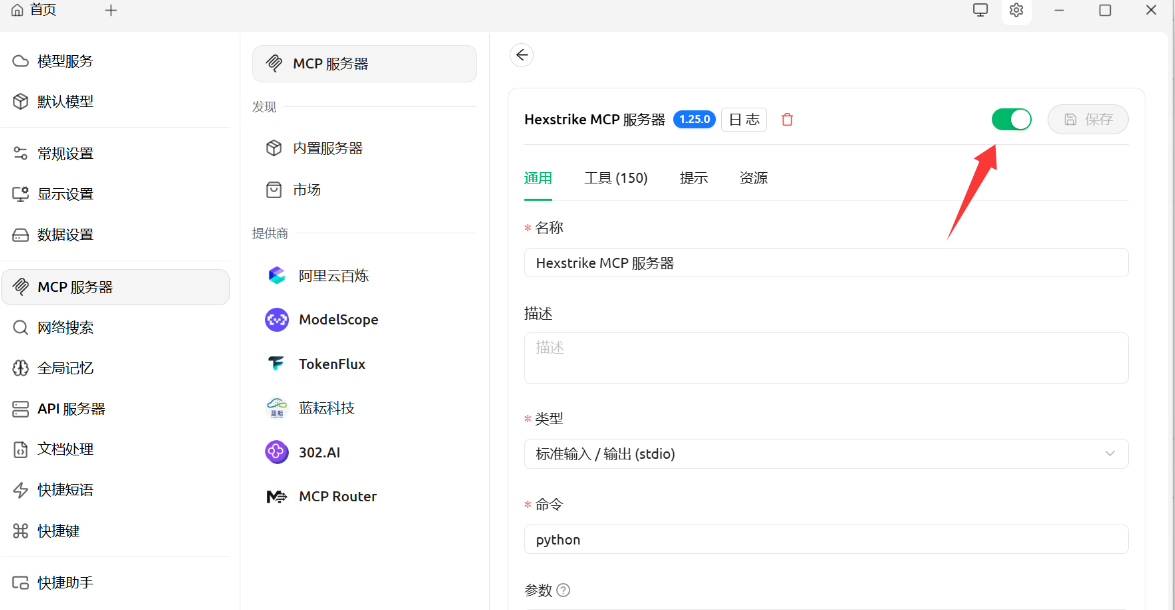Expand the 类型 dropdown

point(826,454)
